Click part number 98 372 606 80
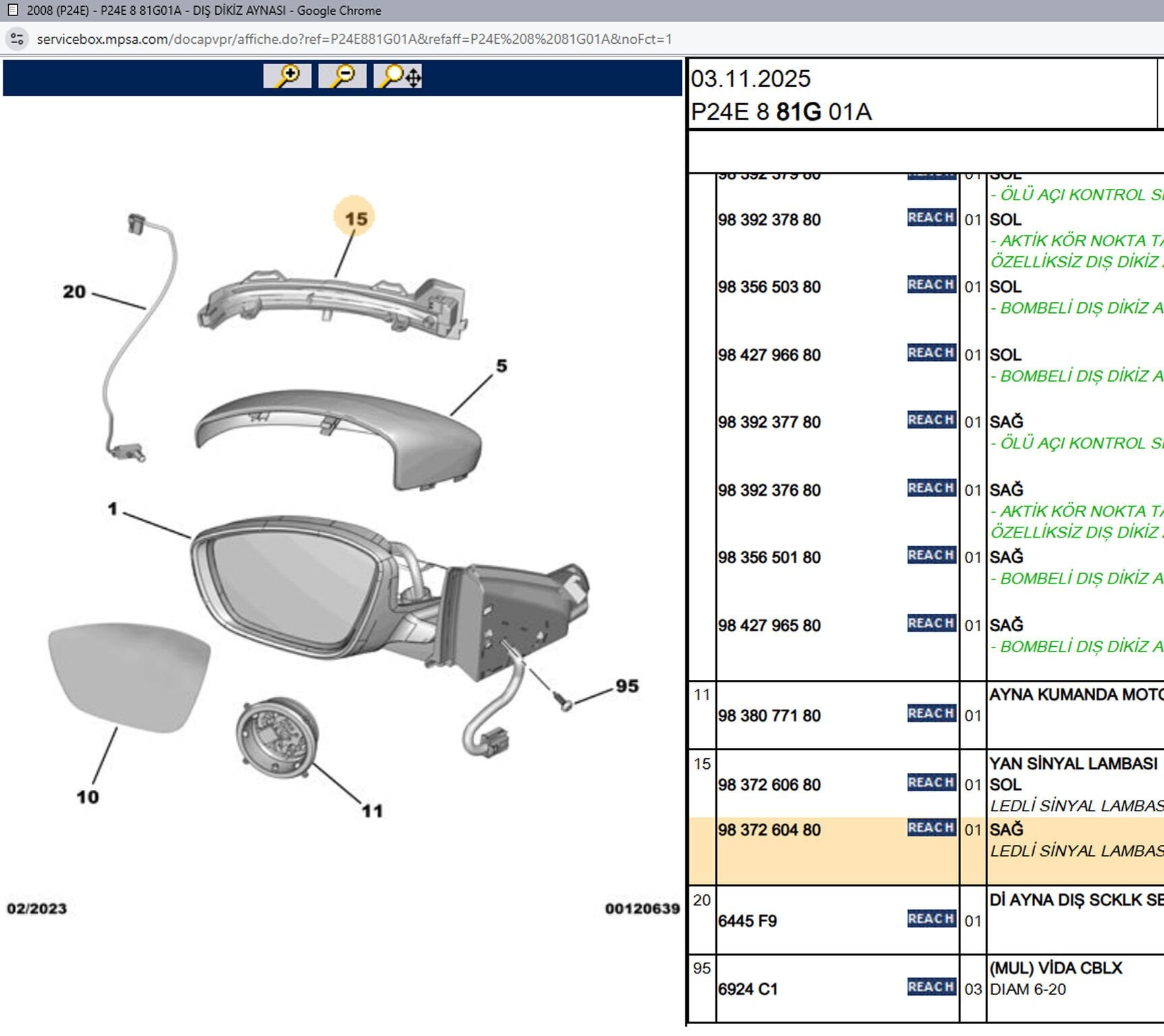Viewport: 1164px width, 1036px height. point(769,785)
